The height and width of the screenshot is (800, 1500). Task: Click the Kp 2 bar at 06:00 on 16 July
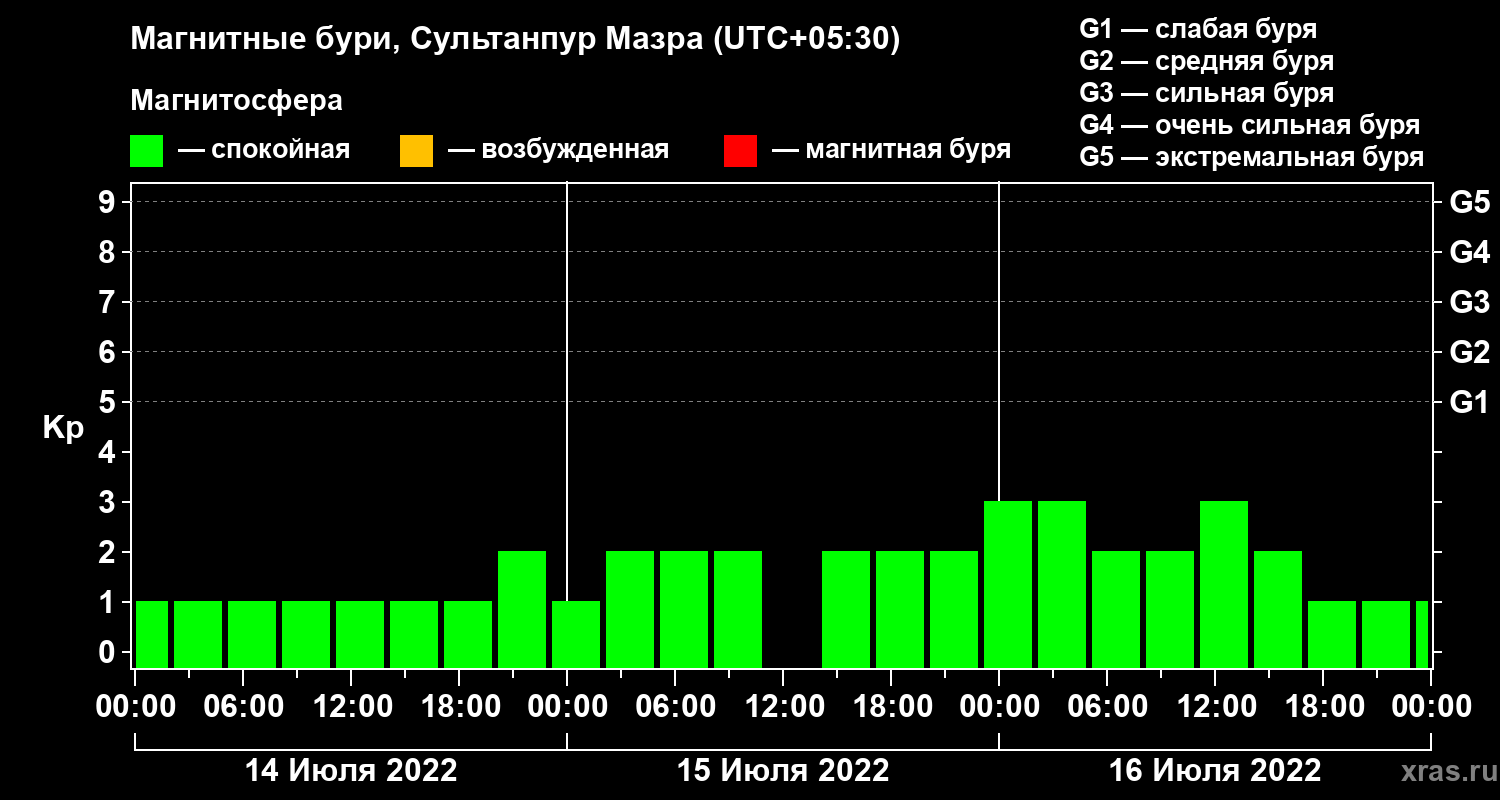[x=1116, y=609]
